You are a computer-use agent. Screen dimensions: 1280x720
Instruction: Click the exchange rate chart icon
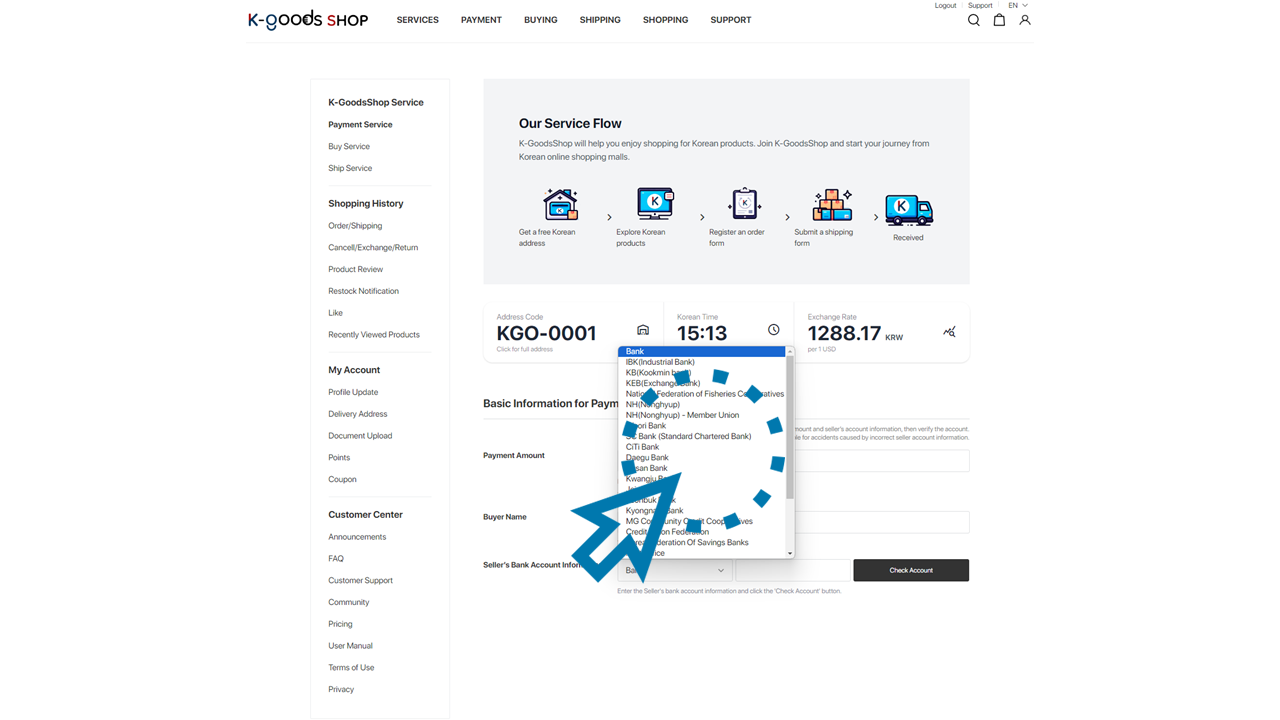(949, 331)
